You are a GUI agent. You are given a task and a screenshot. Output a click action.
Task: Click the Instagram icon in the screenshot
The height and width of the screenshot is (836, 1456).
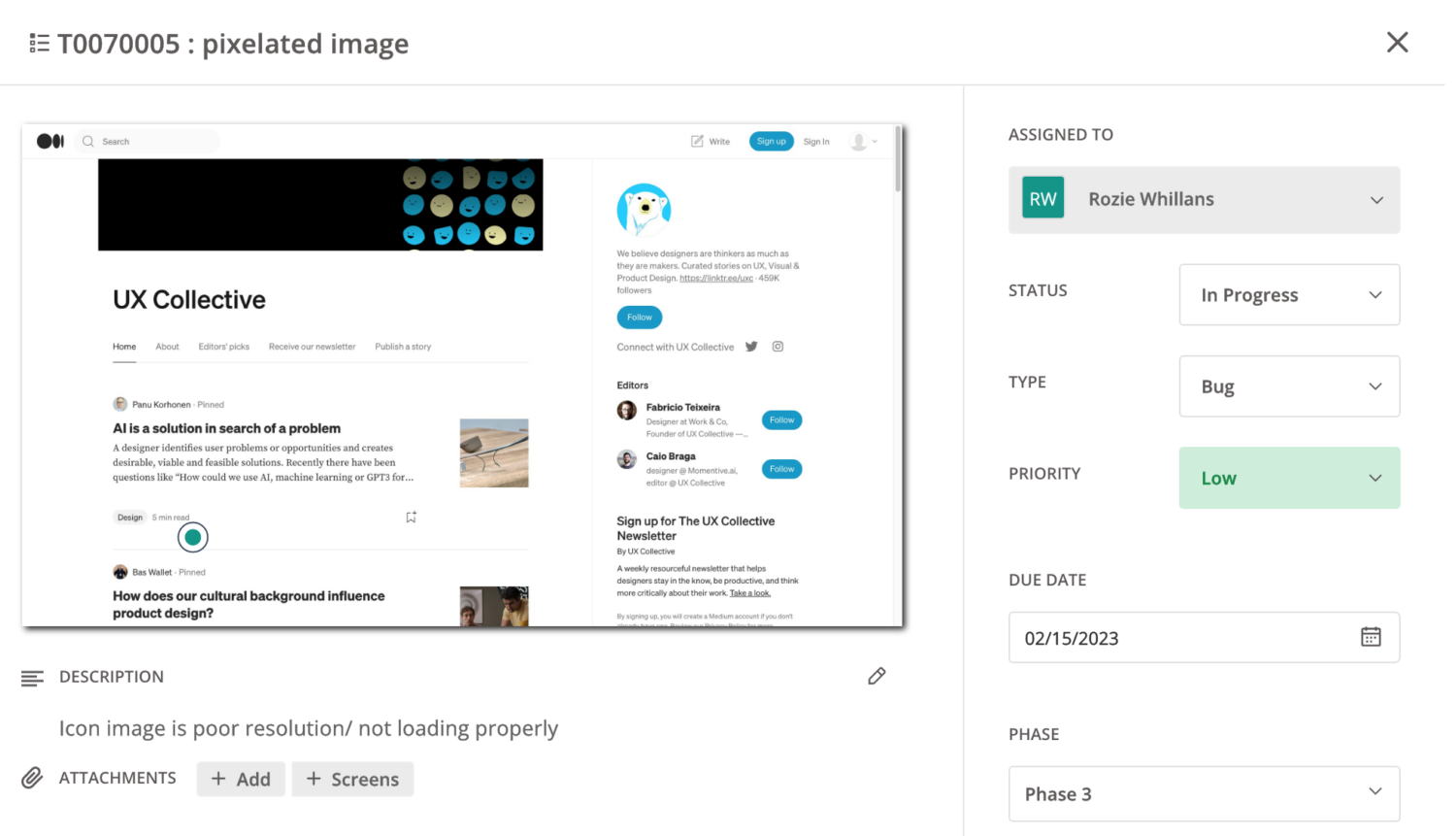(x=778, y=347)
